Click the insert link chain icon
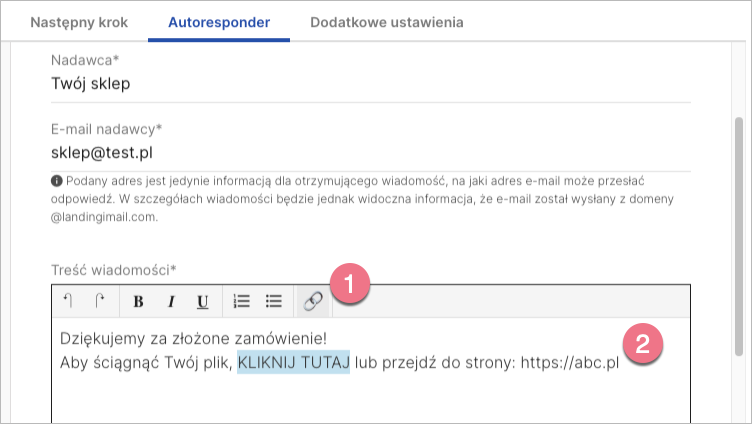 tap(311, 301)
